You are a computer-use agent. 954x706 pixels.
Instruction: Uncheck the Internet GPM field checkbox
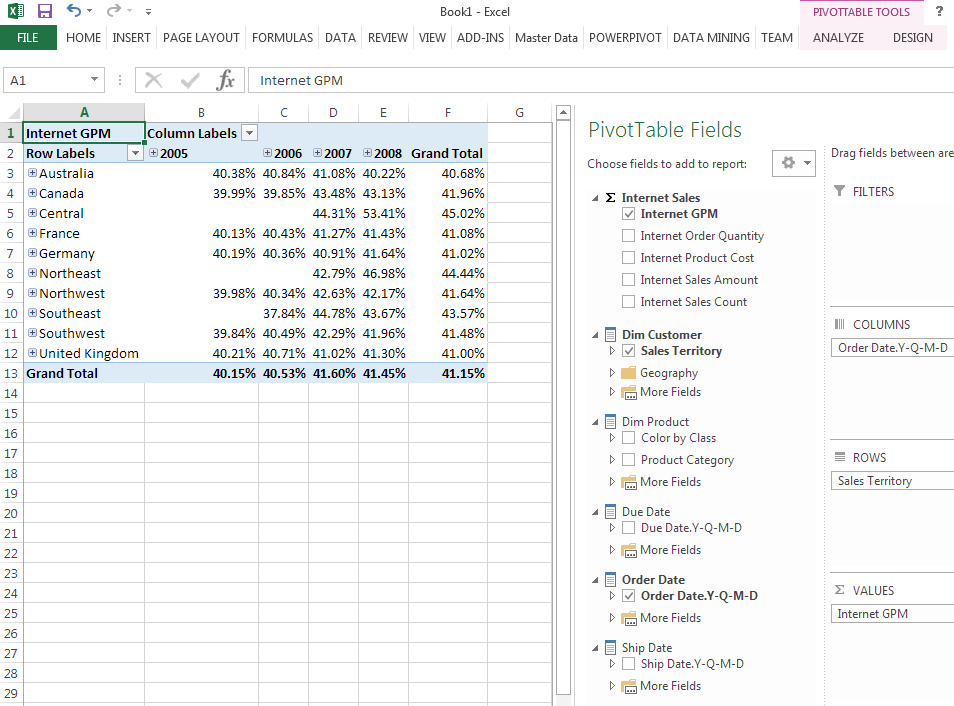628,214
